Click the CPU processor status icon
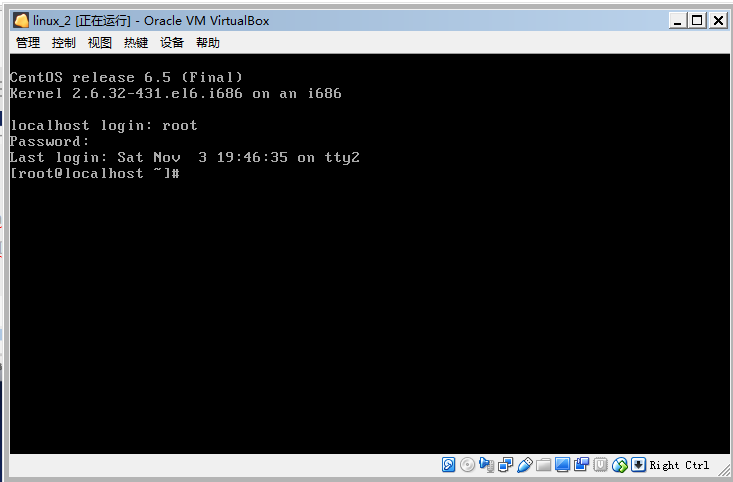The height and width of the screenshot is (482, 733). [601, 465]
